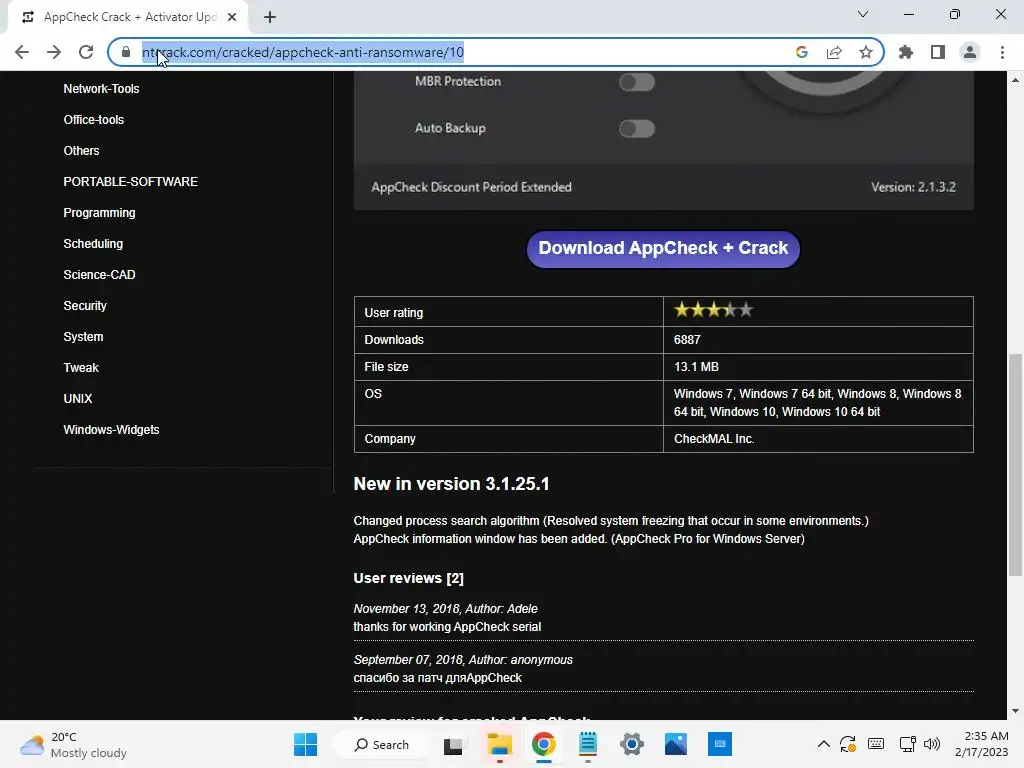
Task: Open PORTABLE-SOFTWARE category
Action: 131,182
